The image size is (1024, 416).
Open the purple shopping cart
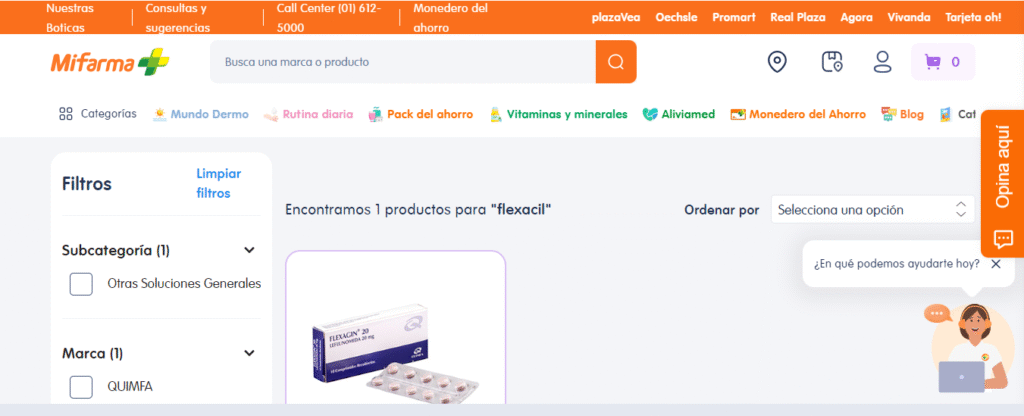point(942,62)
